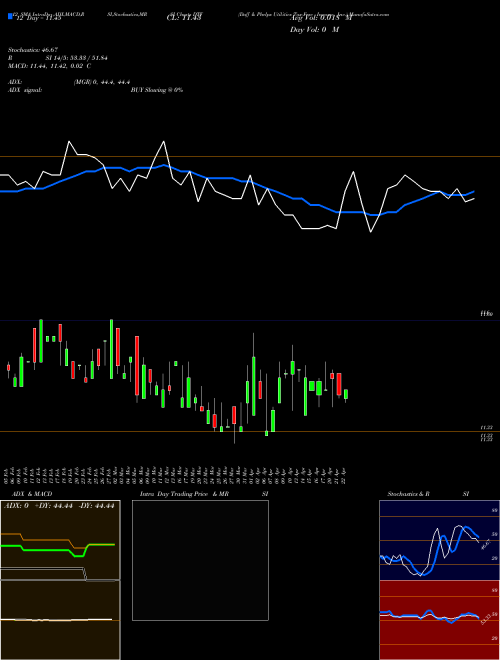Click the rotated 33.33 label in RSI panel

coord(486,619)
